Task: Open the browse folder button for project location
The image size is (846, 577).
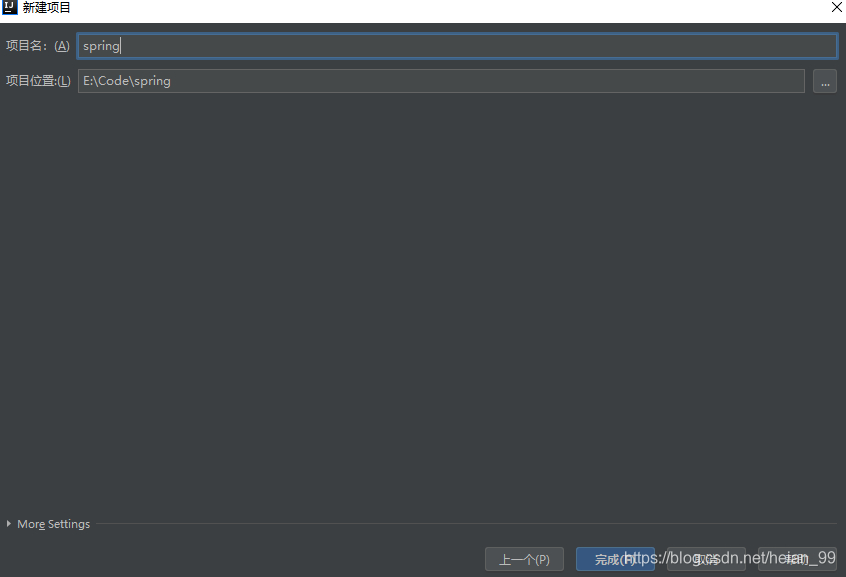Action: [824, 82]
